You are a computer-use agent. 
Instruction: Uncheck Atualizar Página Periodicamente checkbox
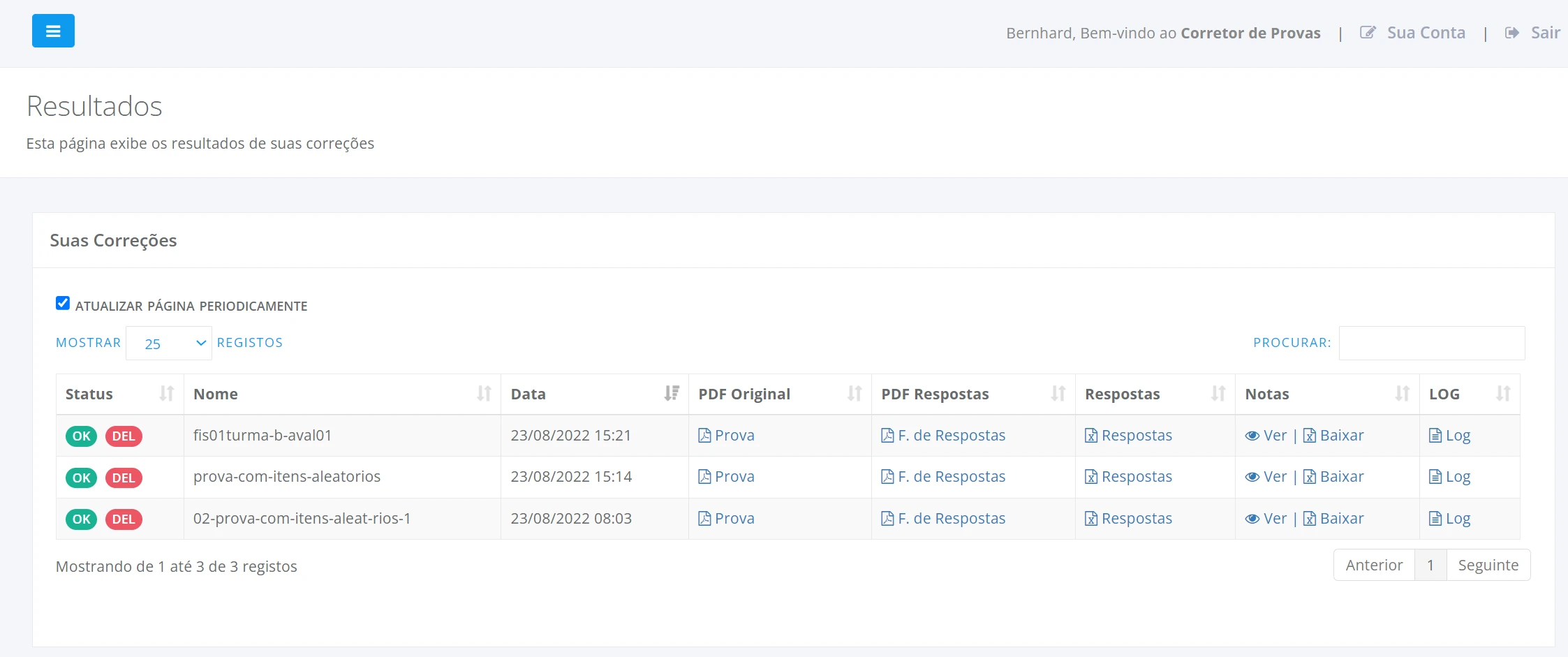click(x=63, y=303)
